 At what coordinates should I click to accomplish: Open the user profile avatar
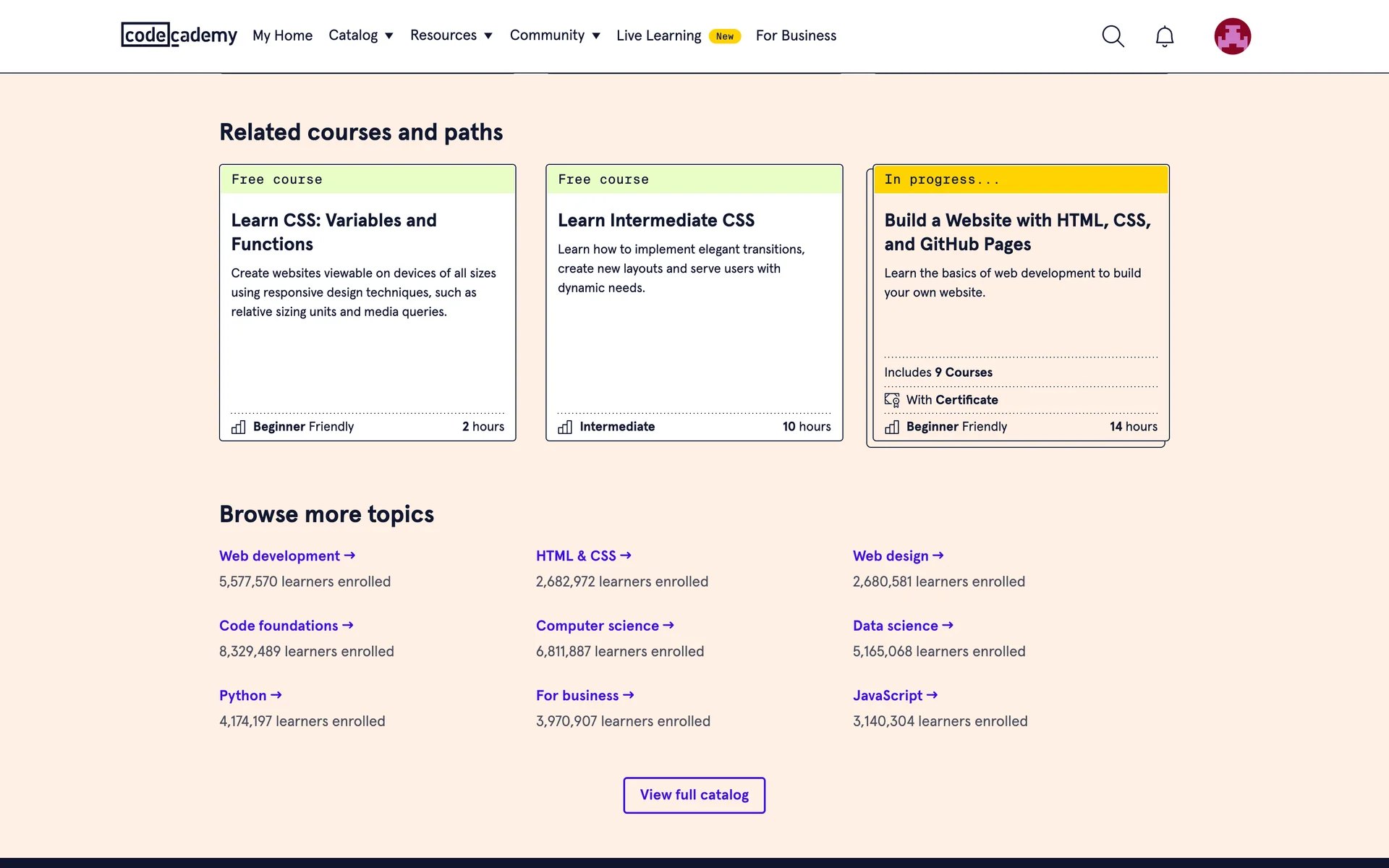1232,36
